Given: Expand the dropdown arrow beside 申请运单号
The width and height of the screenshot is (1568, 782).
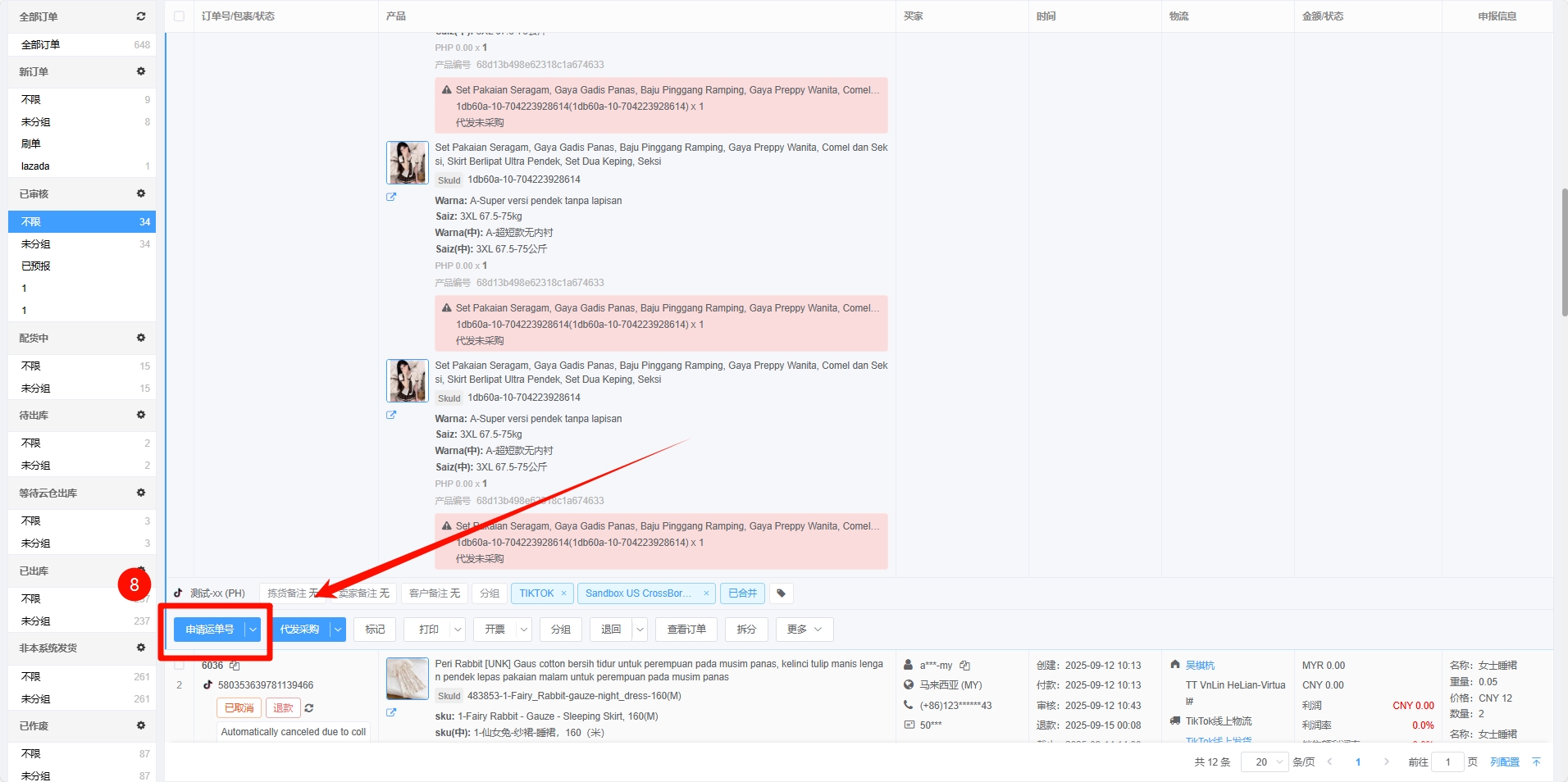Looking at the screenshot, I should click(253, 630).
